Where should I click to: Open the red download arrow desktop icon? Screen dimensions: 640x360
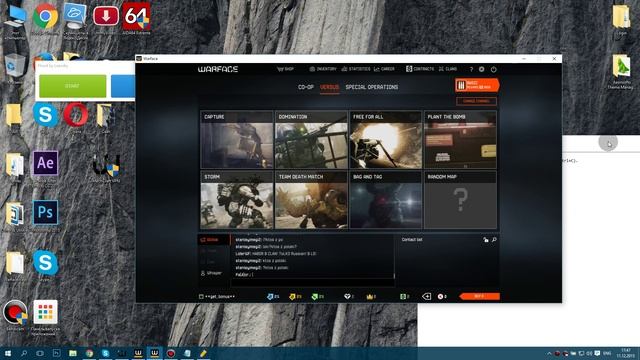pos(106,16)
